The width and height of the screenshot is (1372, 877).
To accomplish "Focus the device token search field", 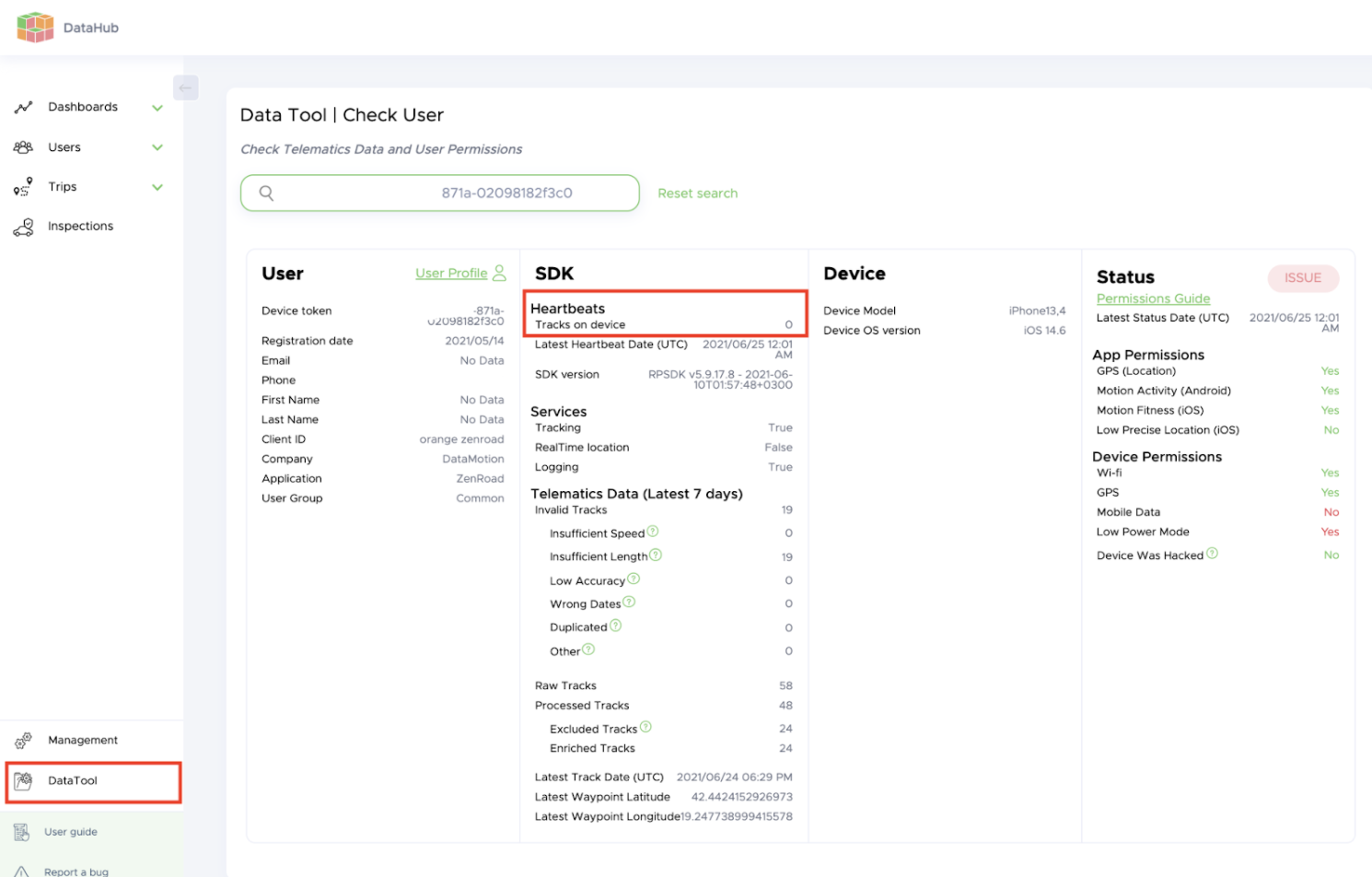I will pos(440,193).
